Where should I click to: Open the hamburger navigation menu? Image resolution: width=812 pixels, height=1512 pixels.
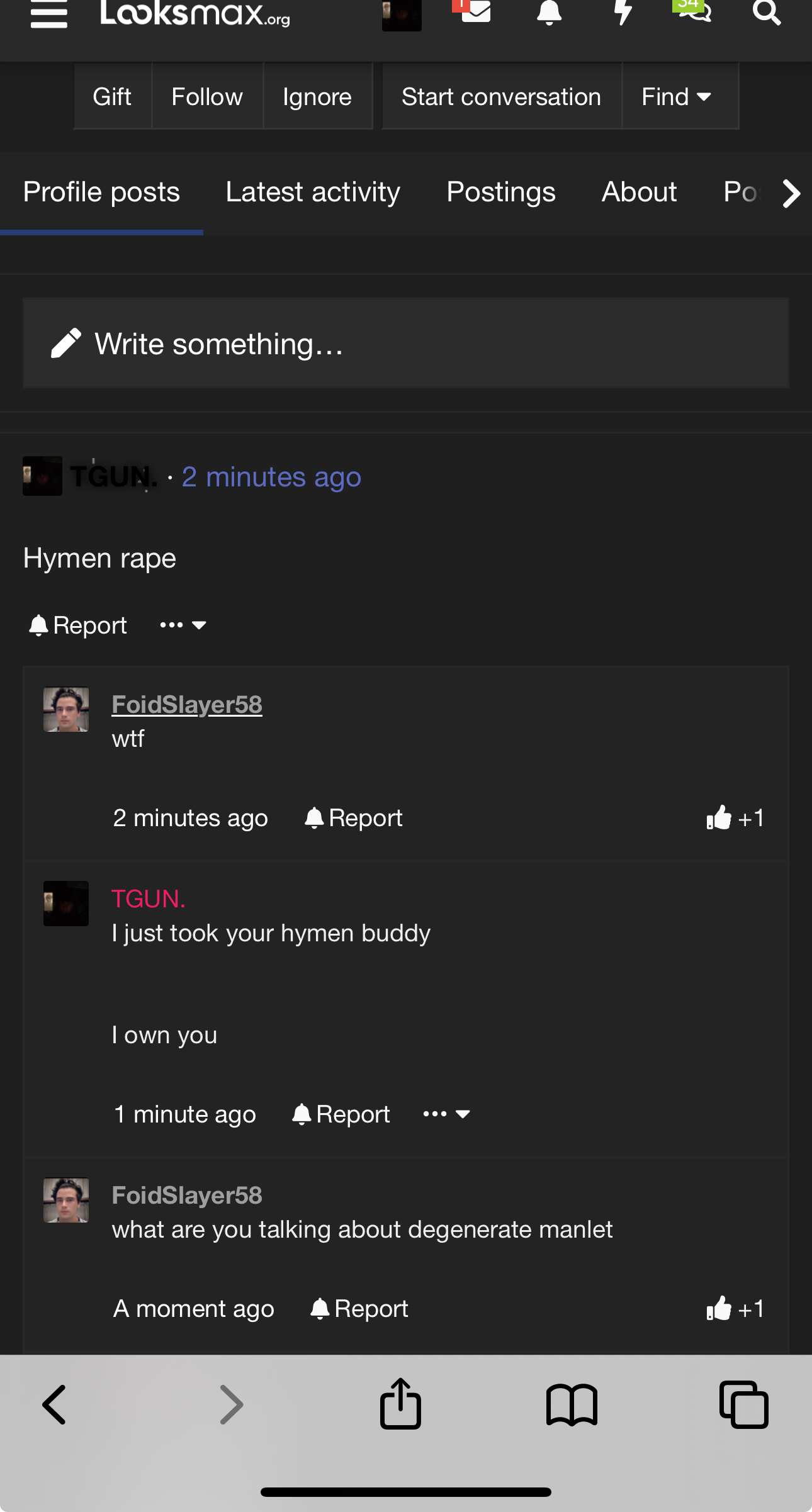(x=49, y=14)
